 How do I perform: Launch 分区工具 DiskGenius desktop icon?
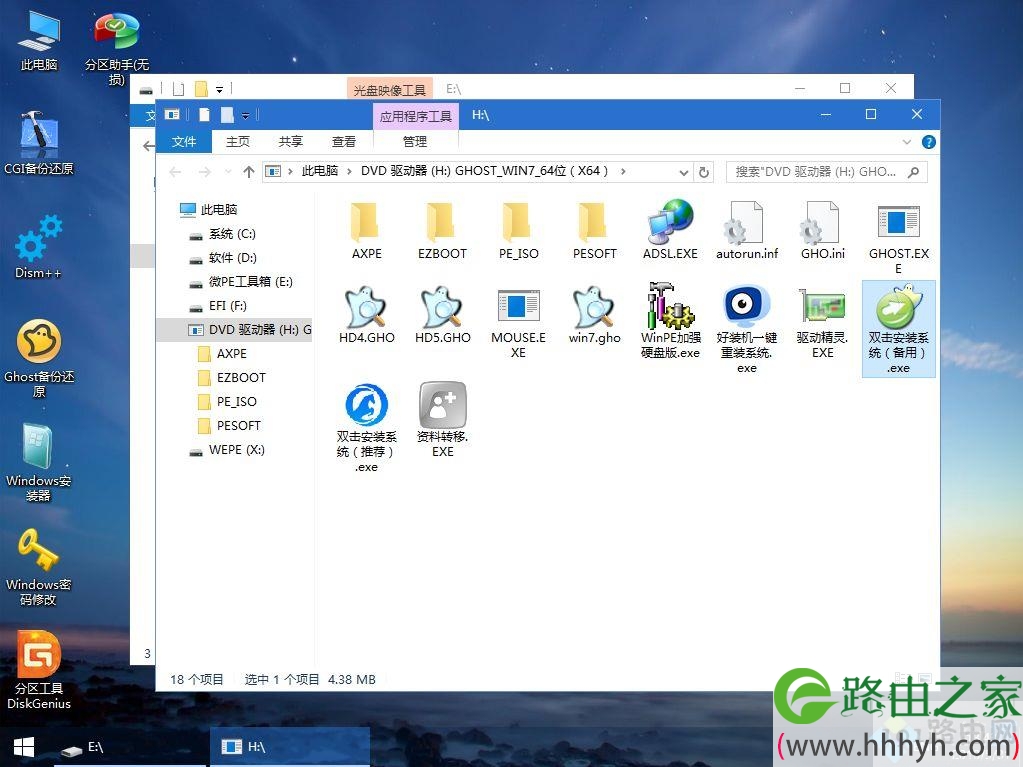pos(38,670)
